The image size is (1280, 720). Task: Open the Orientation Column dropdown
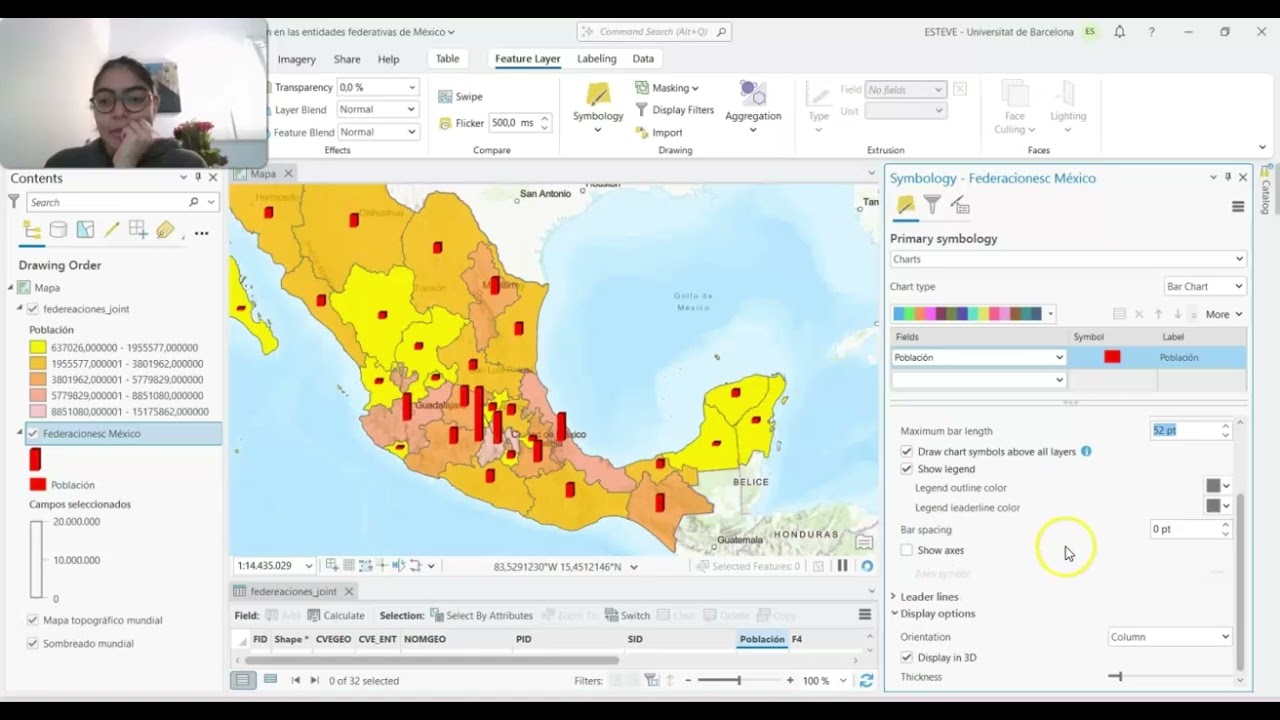click(x=1170, y=637)
